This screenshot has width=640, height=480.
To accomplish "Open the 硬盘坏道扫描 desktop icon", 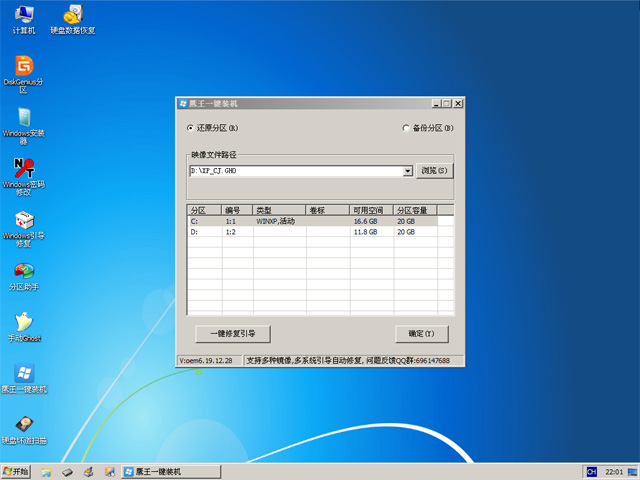I will click(x=23, y=425).
